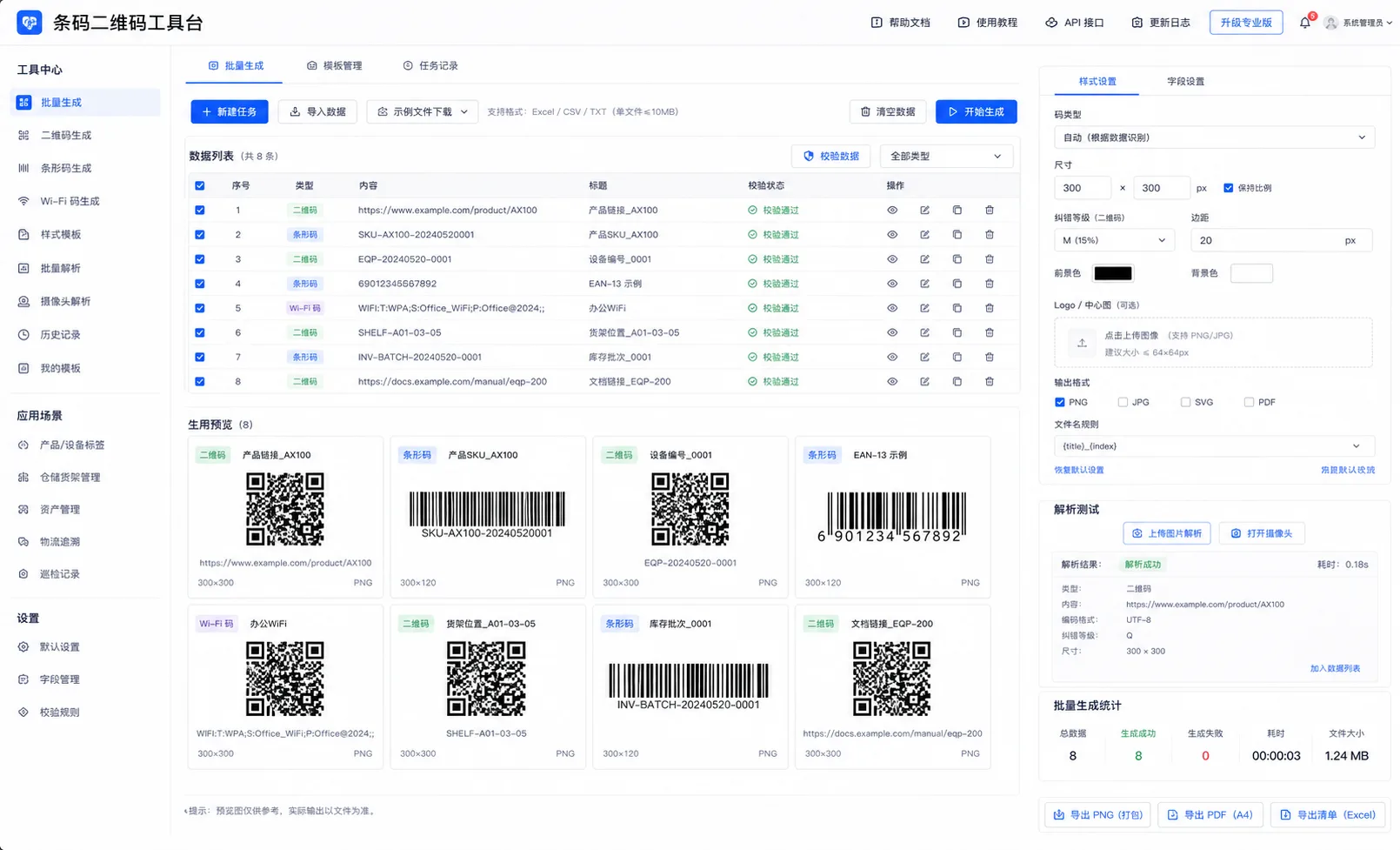
Task: Switch to 字段设置 tab
Action: [1185, 82]
